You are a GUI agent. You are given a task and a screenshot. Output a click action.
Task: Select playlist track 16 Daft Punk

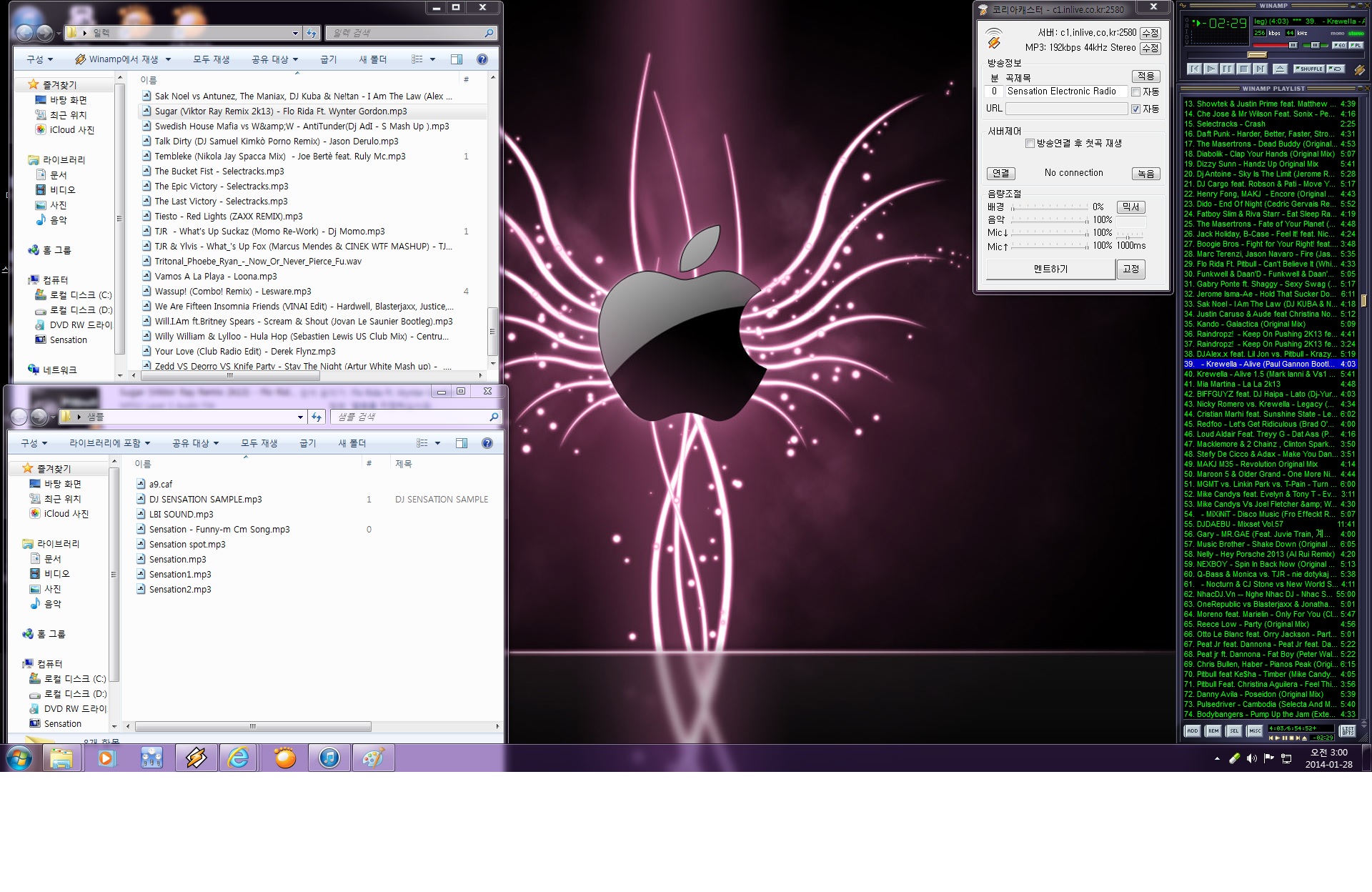[x=1269, y=134]
